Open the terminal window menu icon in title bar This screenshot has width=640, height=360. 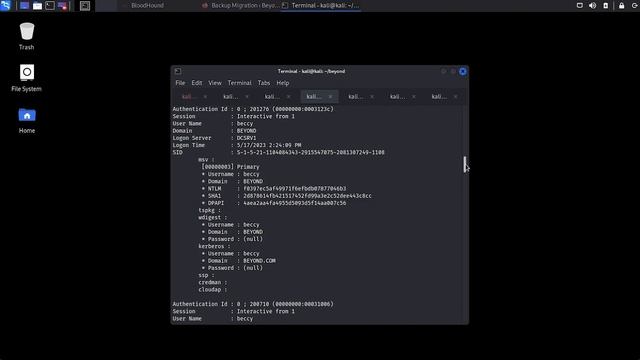[178, 71]
